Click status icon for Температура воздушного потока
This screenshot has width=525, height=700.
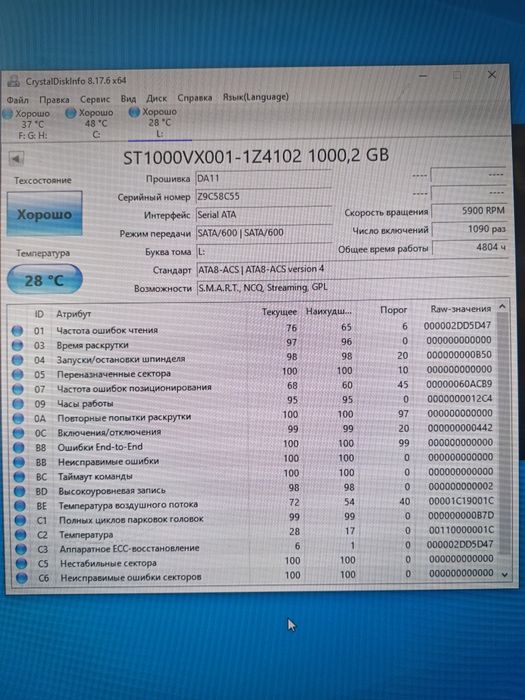[x=20, y=506]
